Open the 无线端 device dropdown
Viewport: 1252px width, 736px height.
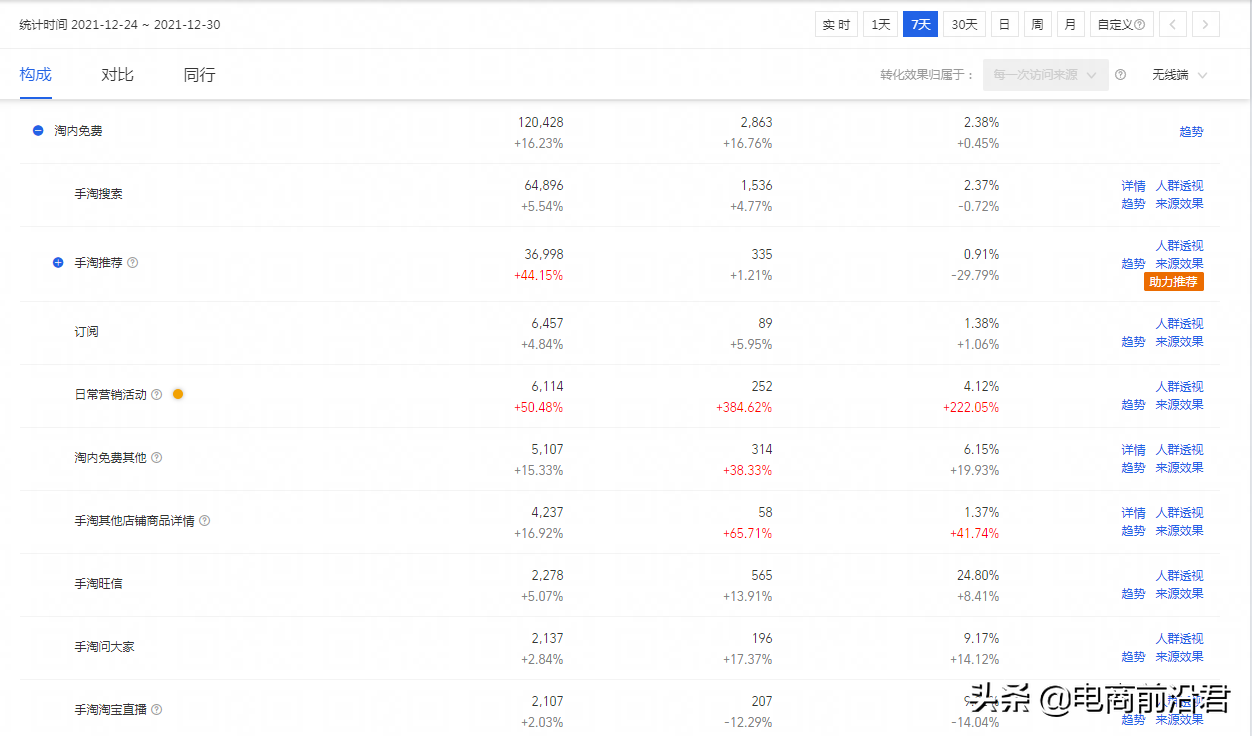(1179, 75)
